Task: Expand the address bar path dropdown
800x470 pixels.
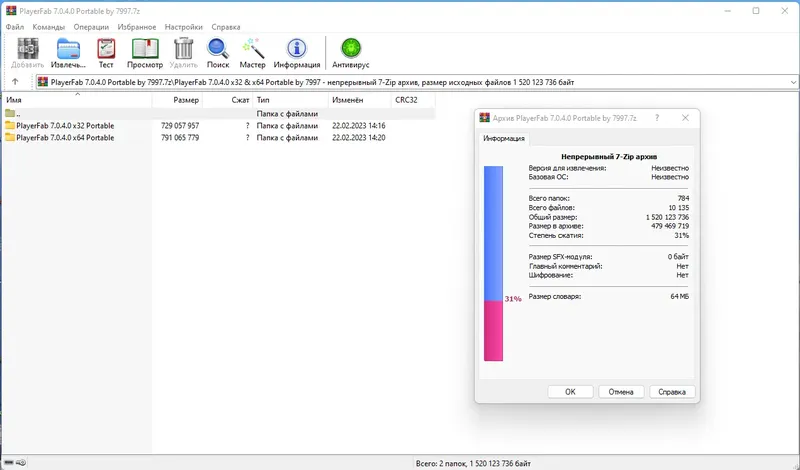Action: pos(793,82)
